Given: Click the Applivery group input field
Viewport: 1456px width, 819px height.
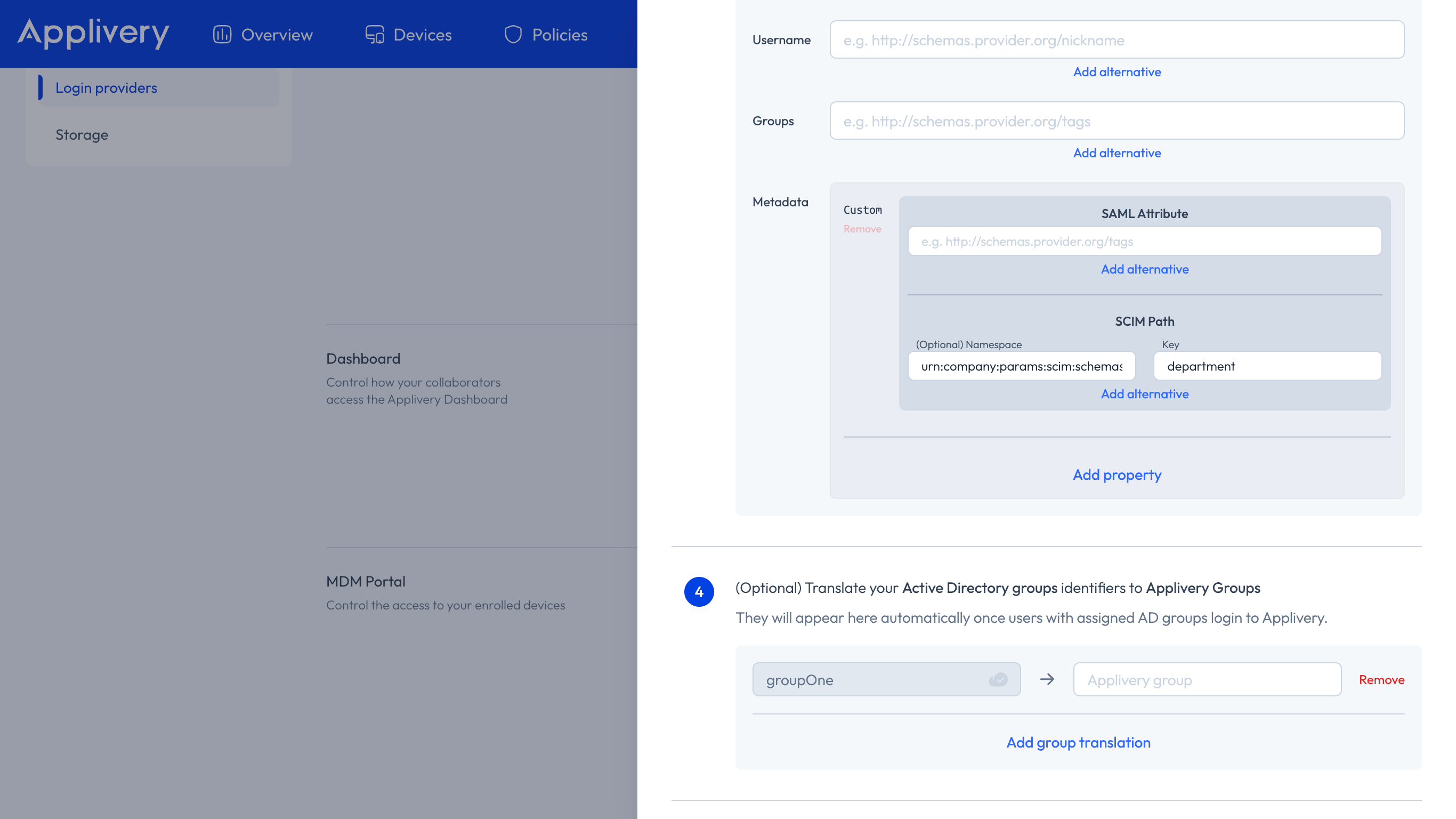Looking at the screenshot, I should (x=1207, y=679).
